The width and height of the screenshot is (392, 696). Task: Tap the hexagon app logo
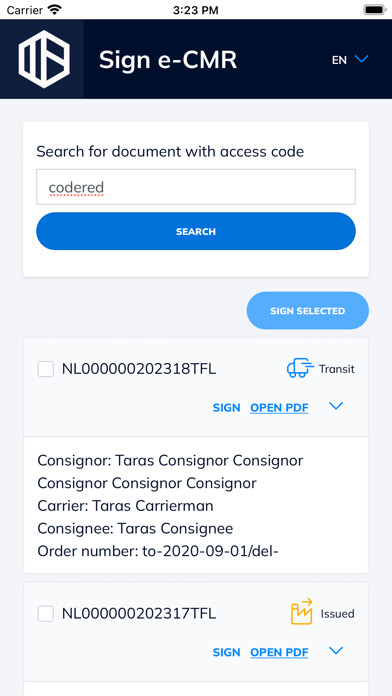click(44, 59)
